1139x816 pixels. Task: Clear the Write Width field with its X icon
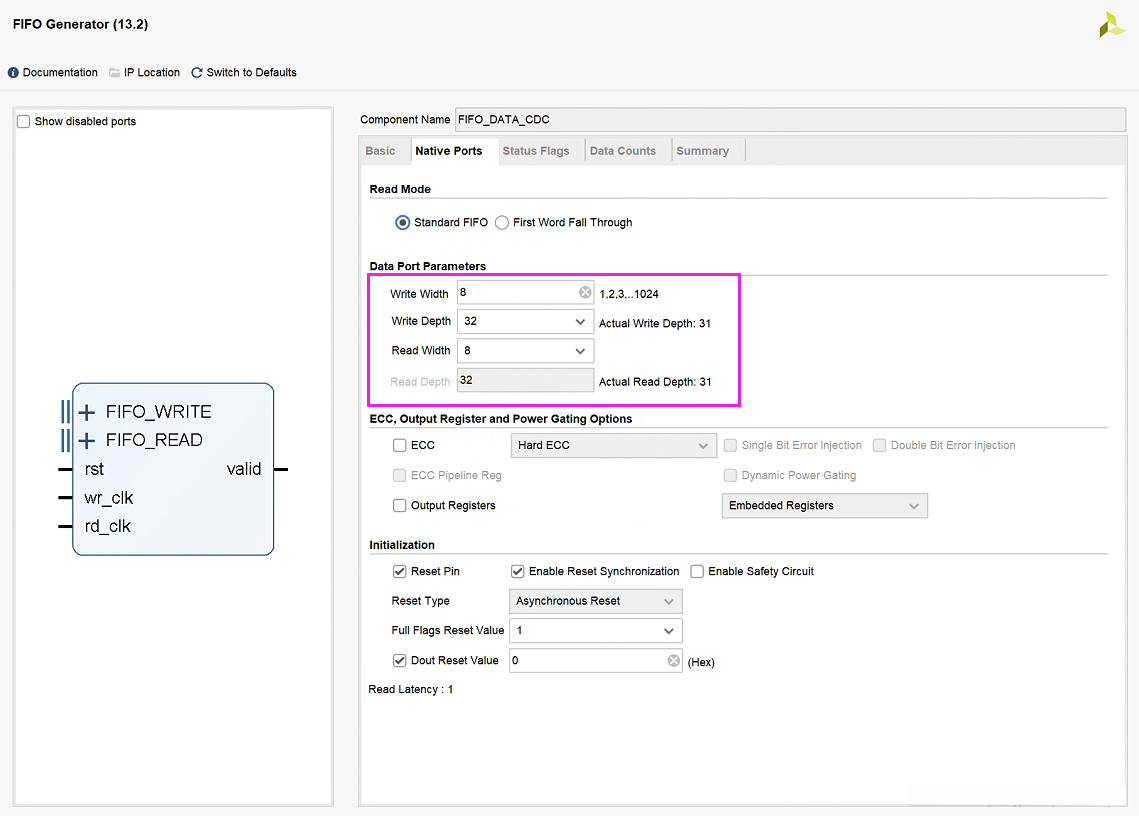pos(585,293)
